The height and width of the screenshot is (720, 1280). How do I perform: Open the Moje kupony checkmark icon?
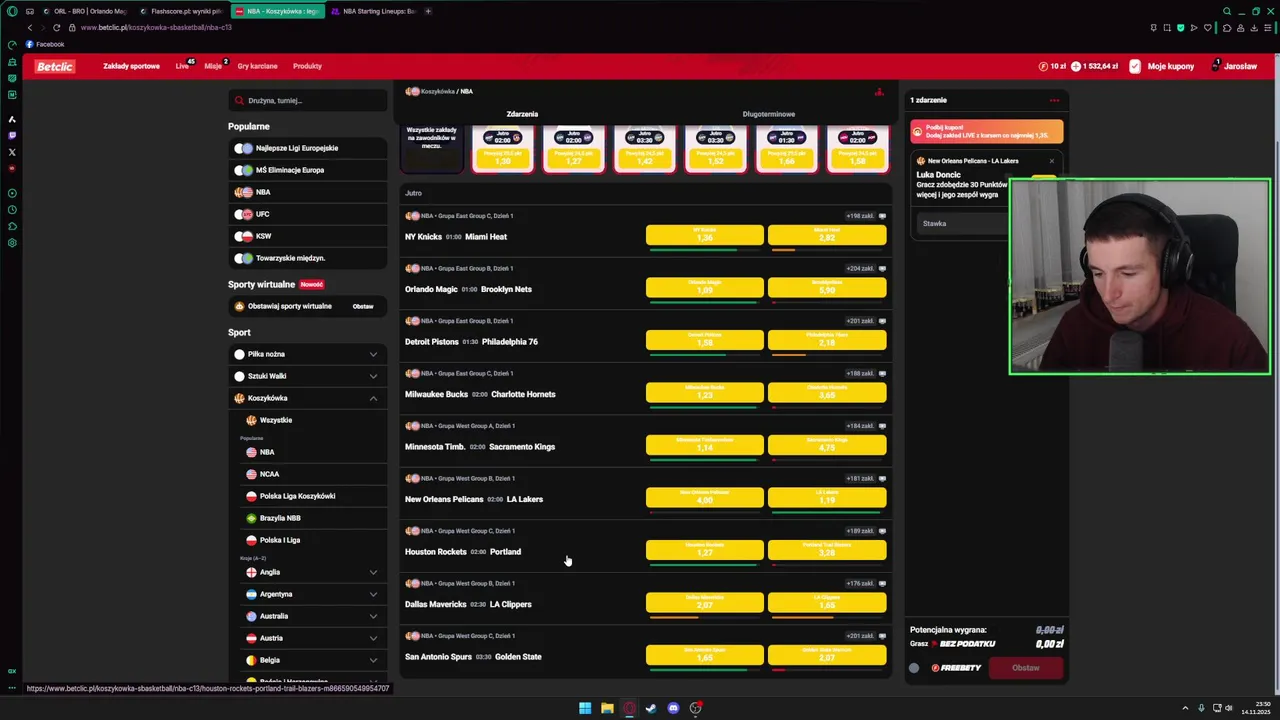pos(1135,66)
